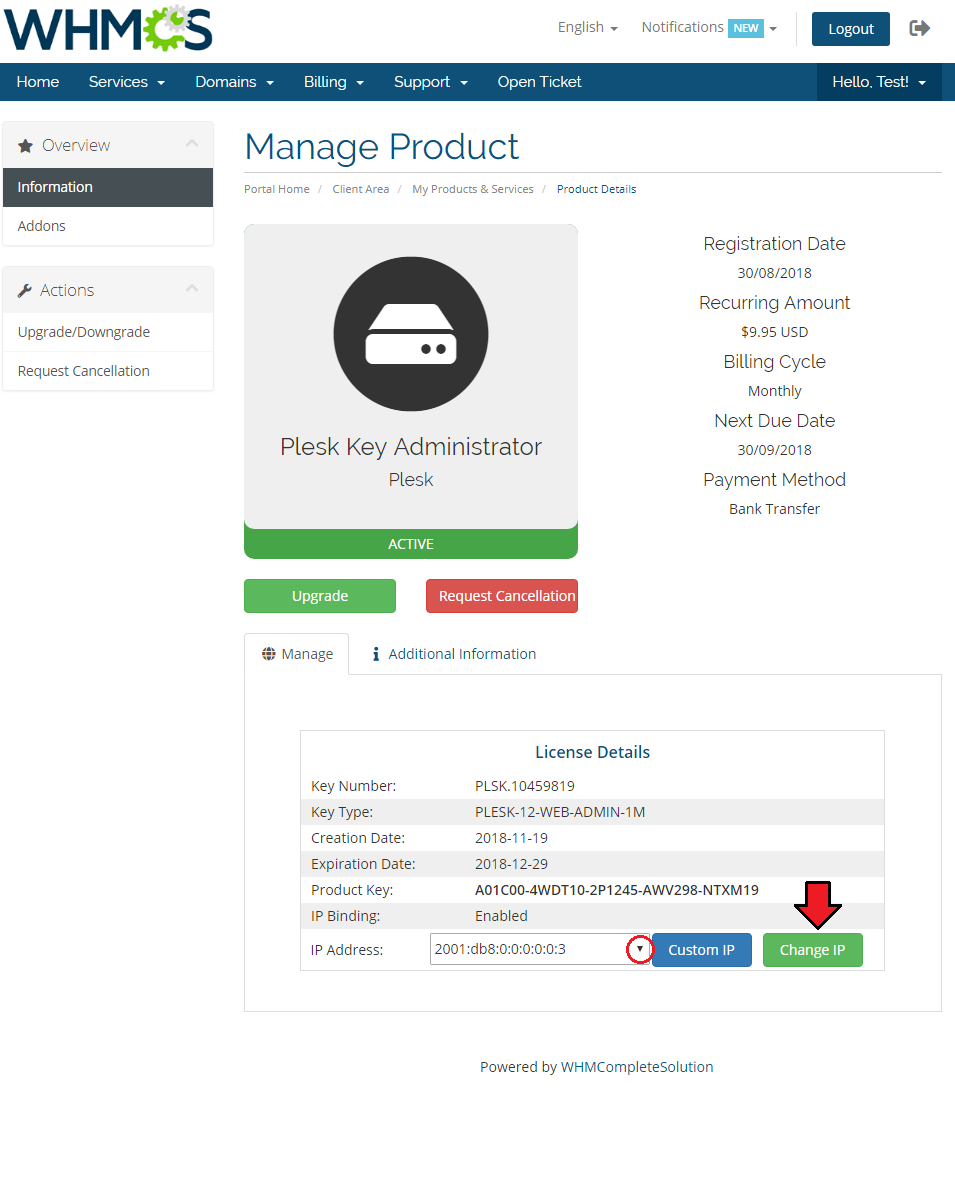
Task: Click the Actions wrench icon
Action: click(25, 291)
